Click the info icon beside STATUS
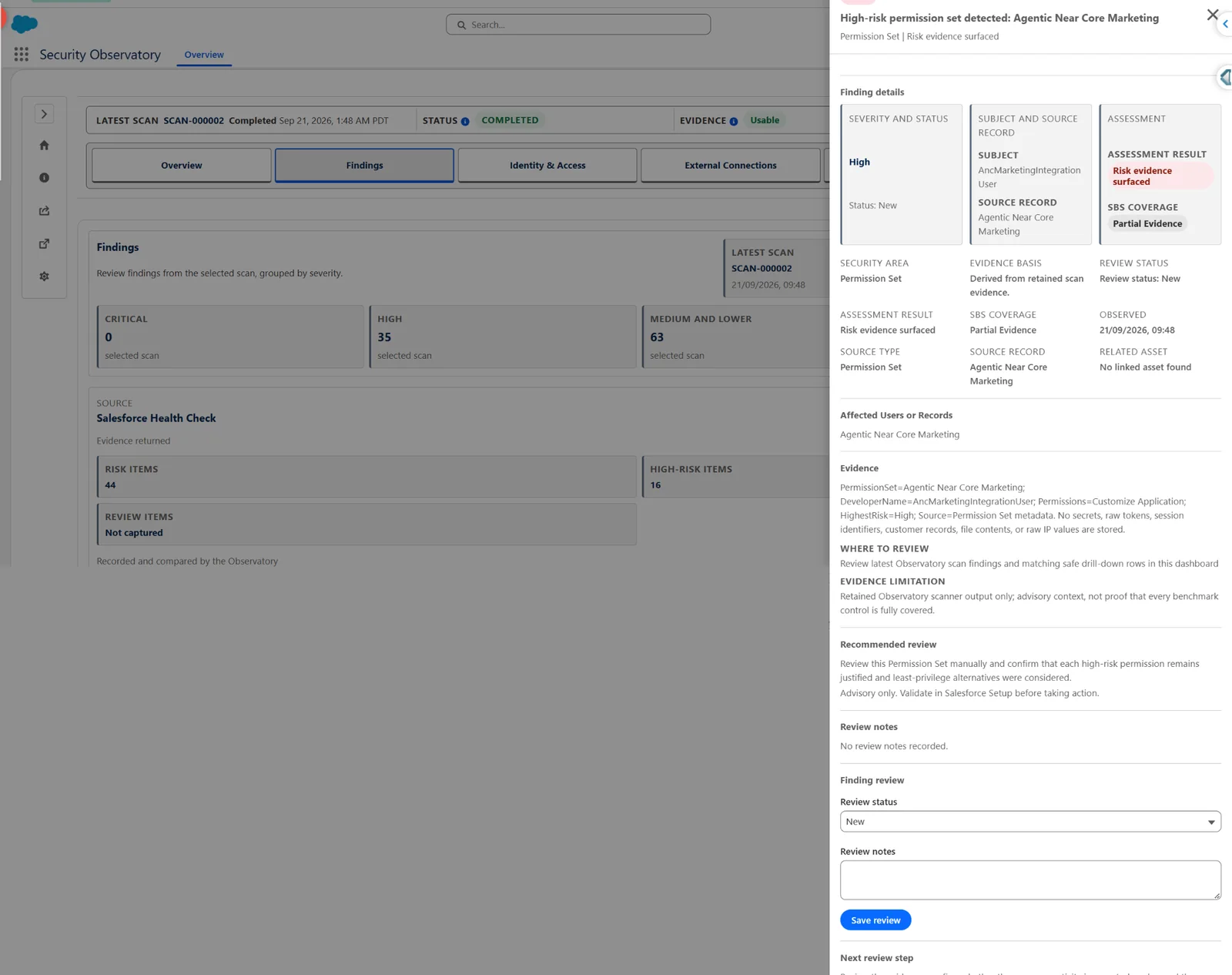Image resolution: width=1232 pixels, height=975 pixels. point(465,122)
